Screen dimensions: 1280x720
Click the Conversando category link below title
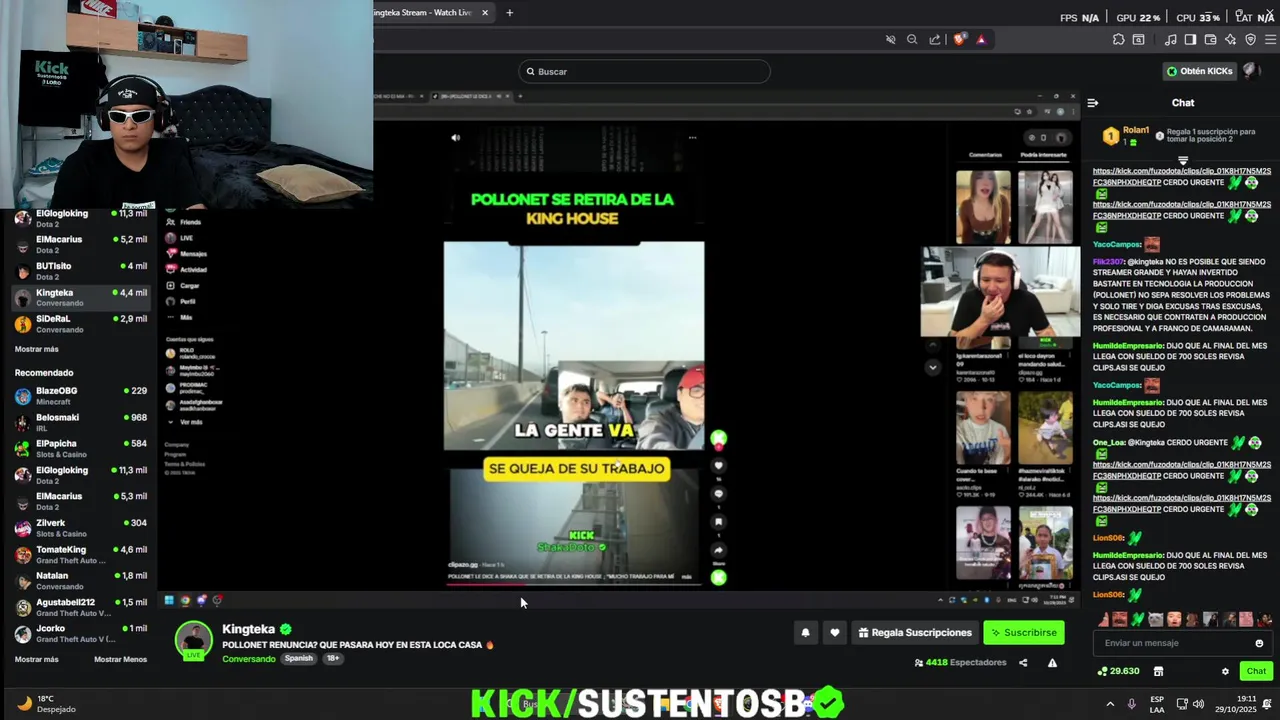point(248,659)
